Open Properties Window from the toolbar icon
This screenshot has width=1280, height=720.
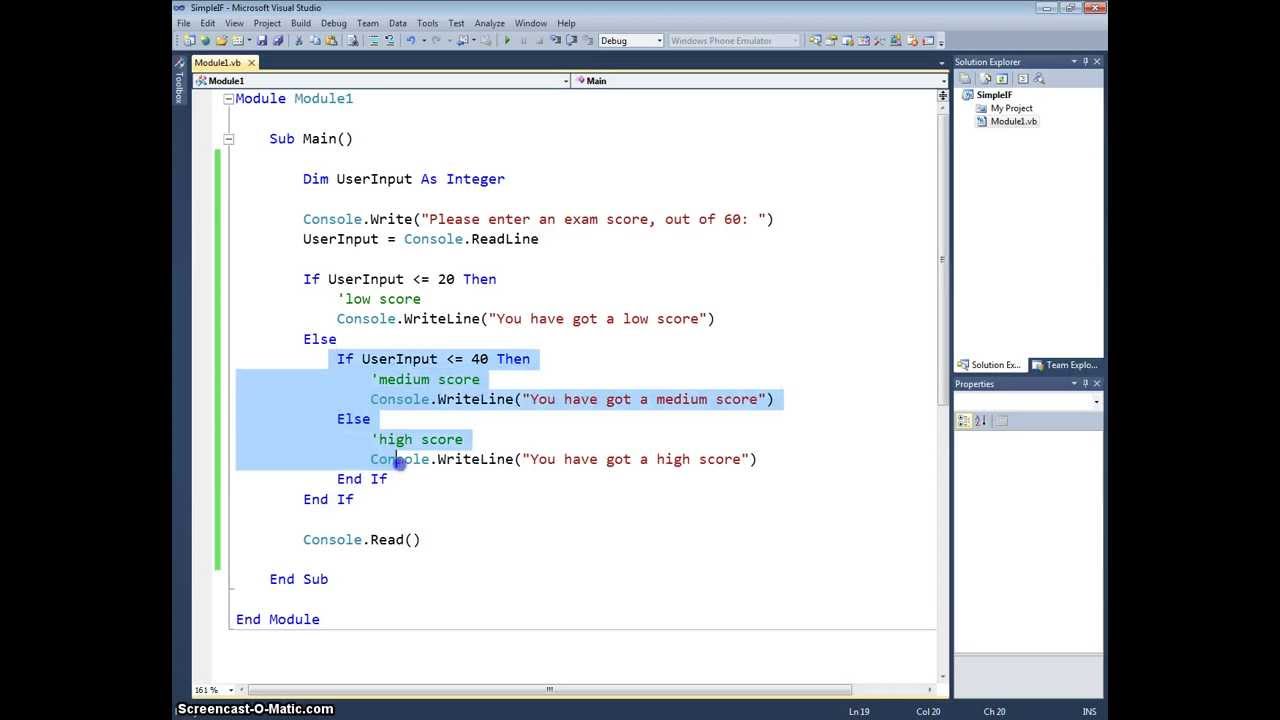(832, 41)
